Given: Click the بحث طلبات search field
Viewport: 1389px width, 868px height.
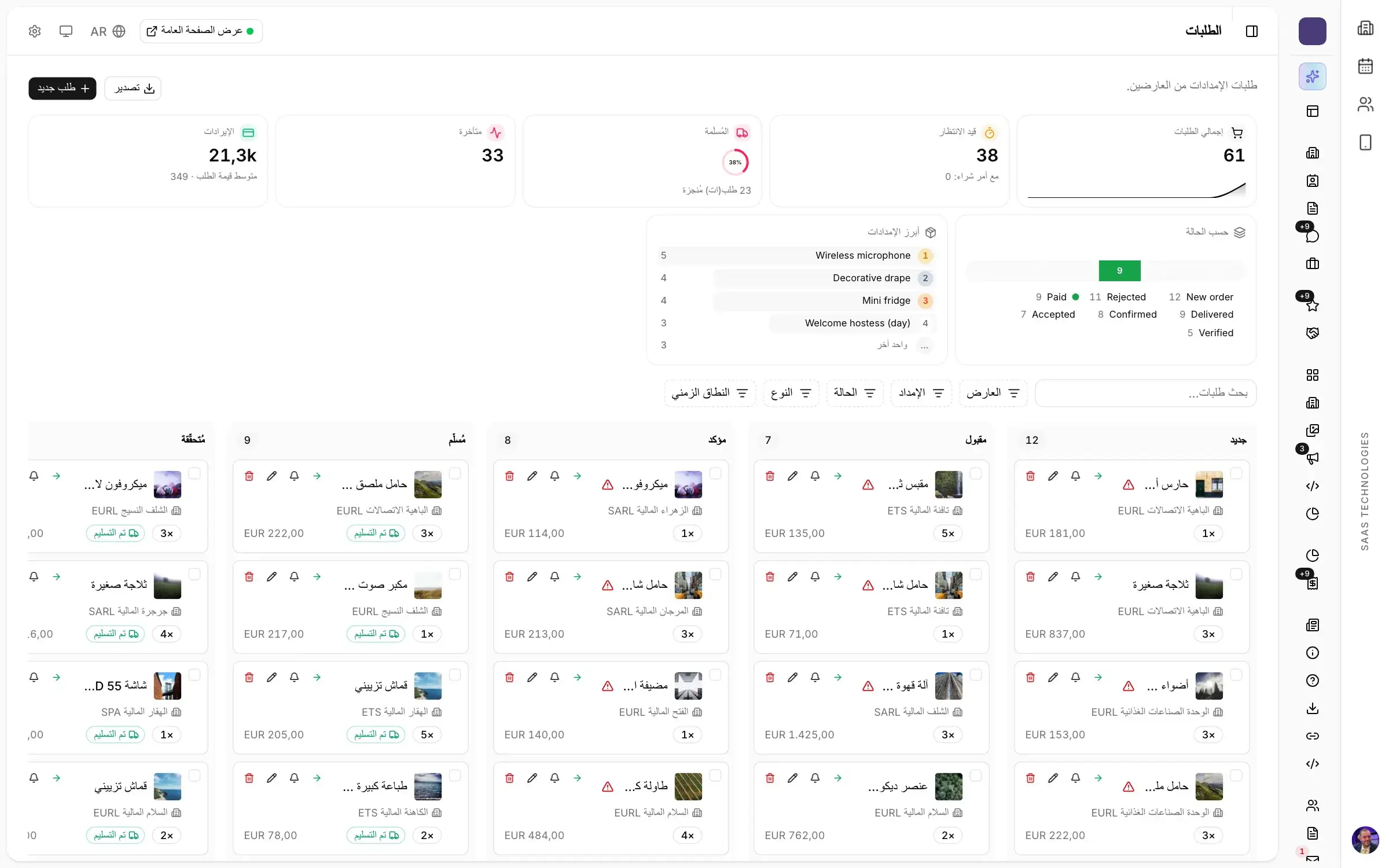Looking at the screenshot, I should [1145, 393].
